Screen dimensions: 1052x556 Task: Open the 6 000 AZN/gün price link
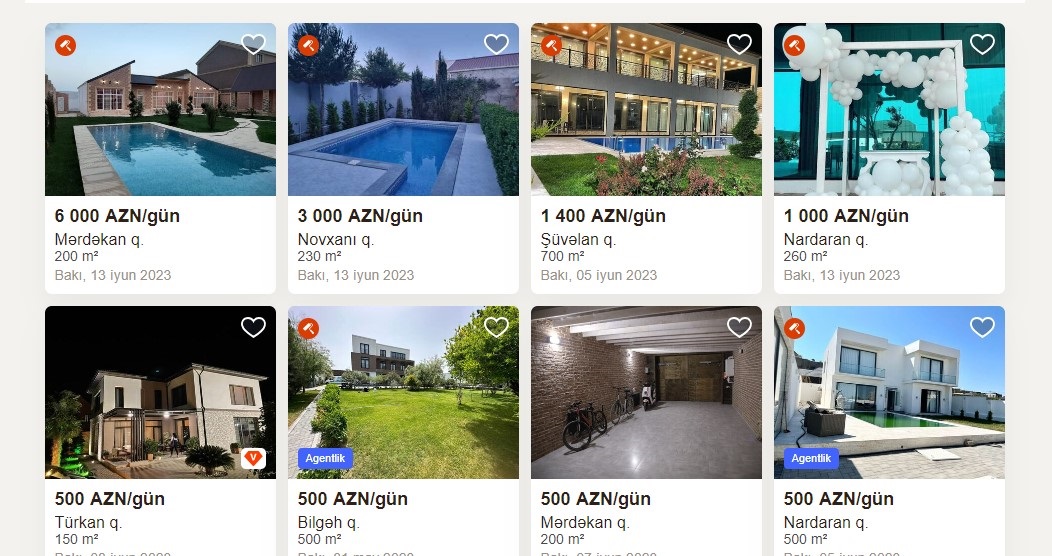click(117, 216)
